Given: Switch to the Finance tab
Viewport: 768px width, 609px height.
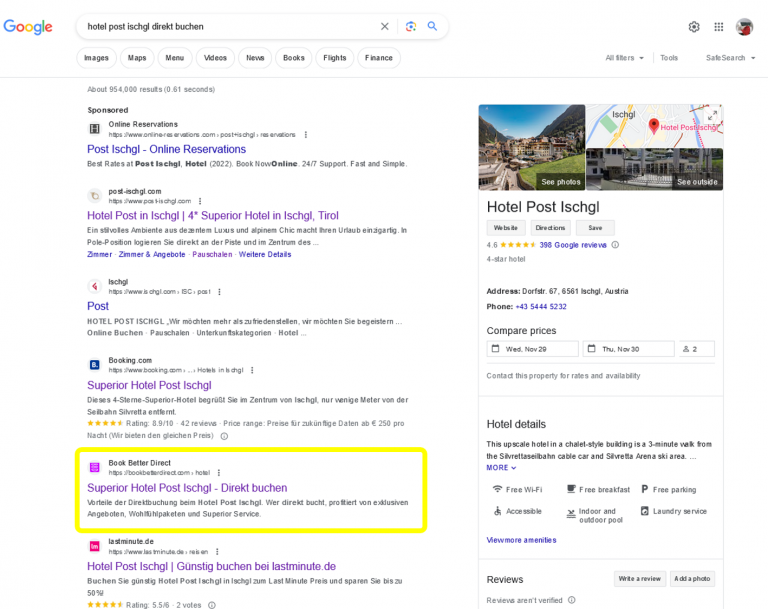Looking at the screenshot, I should click(x=379, y=58).
